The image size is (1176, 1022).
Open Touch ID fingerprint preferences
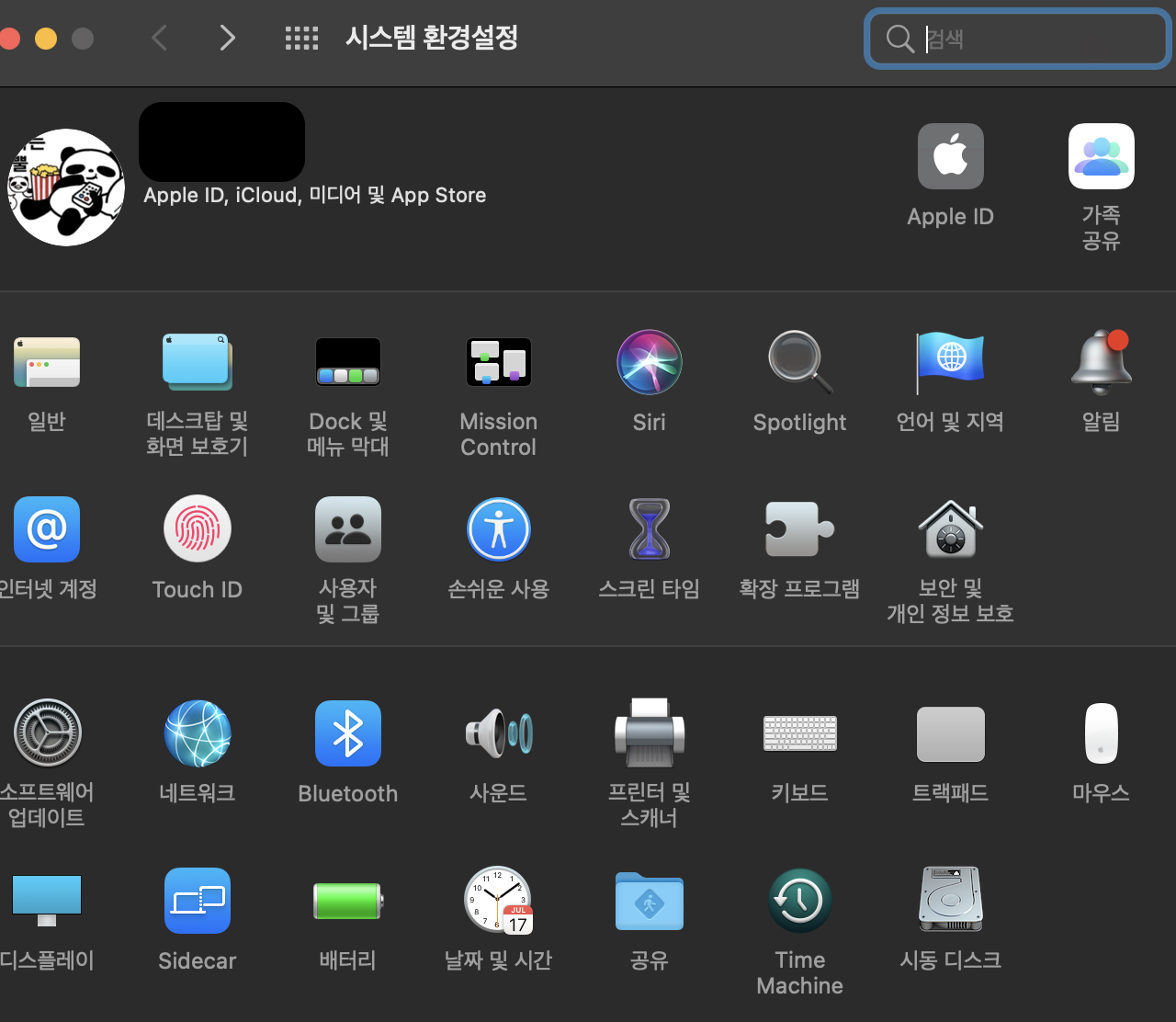pyautogui.click(x=198, y=529)
